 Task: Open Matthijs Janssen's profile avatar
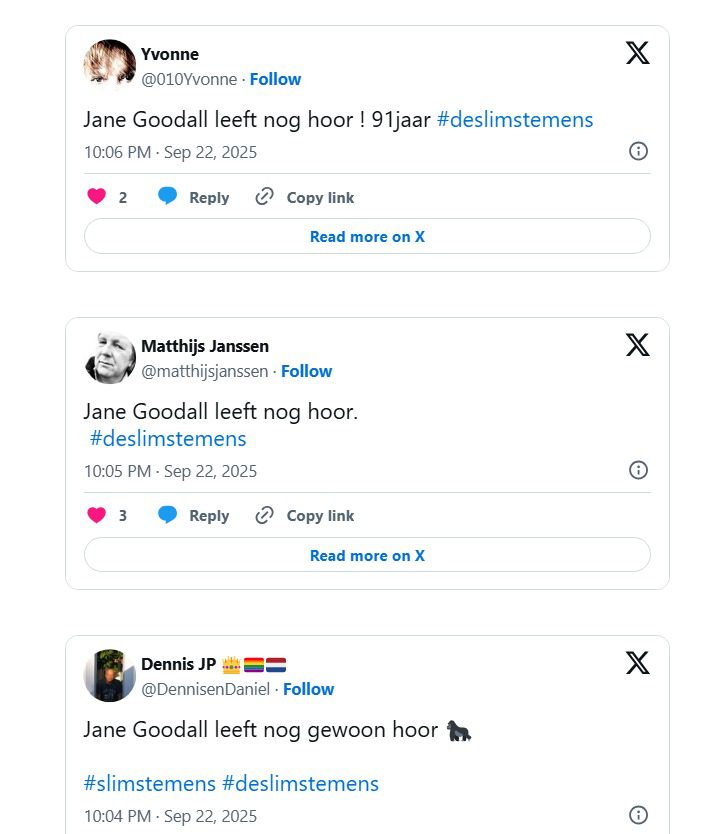click(109, 358)
